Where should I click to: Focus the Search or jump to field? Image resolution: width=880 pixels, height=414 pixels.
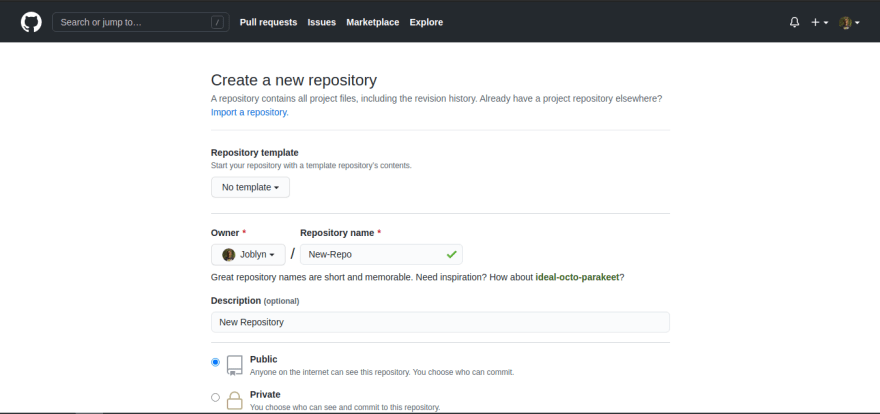[140, 22]
